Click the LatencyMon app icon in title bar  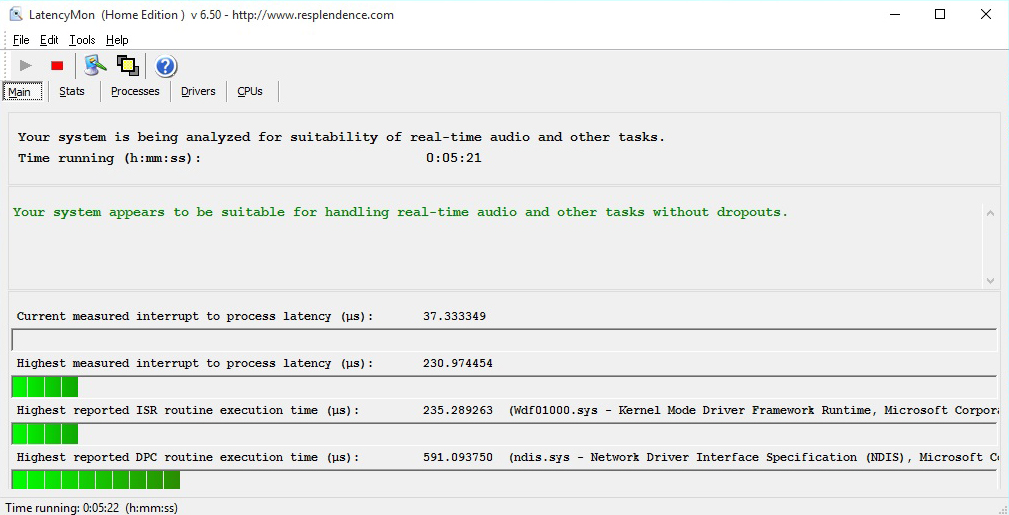[15, 15]
